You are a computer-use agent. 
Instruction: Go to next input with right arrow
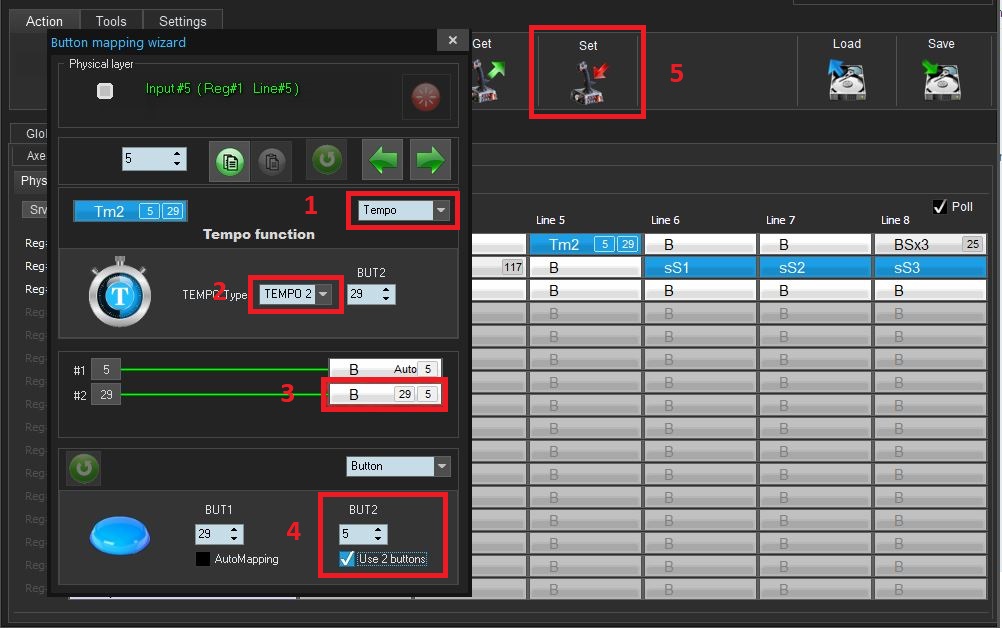click(430, 160)
